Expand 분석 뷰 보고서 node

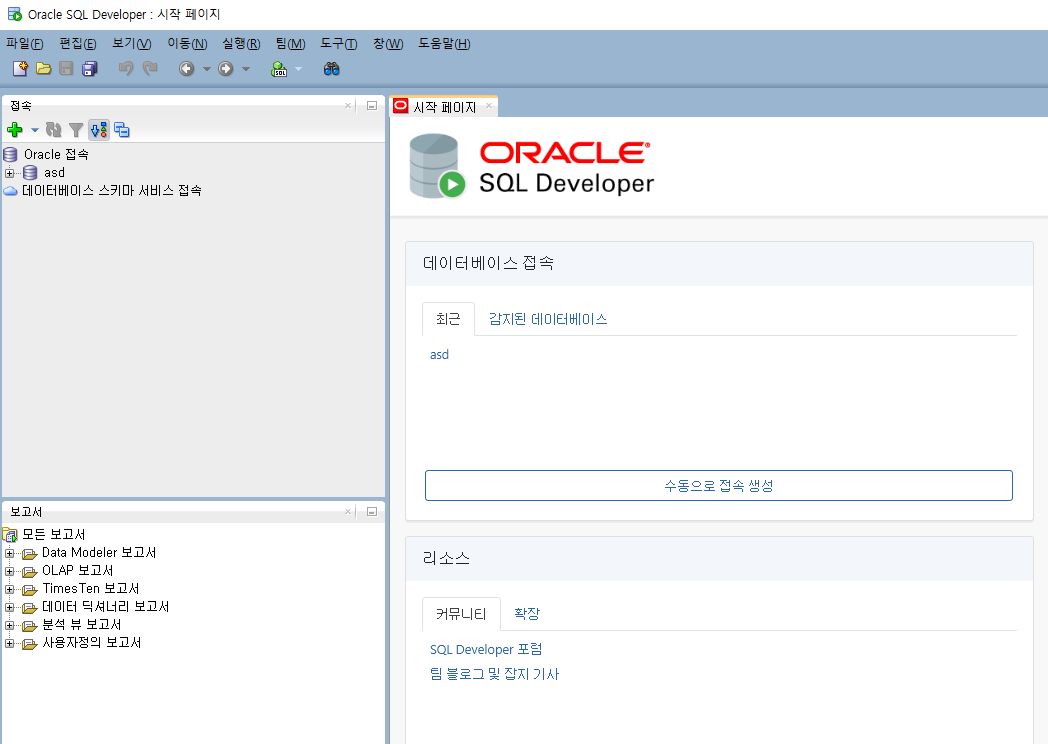pos(9,625)
